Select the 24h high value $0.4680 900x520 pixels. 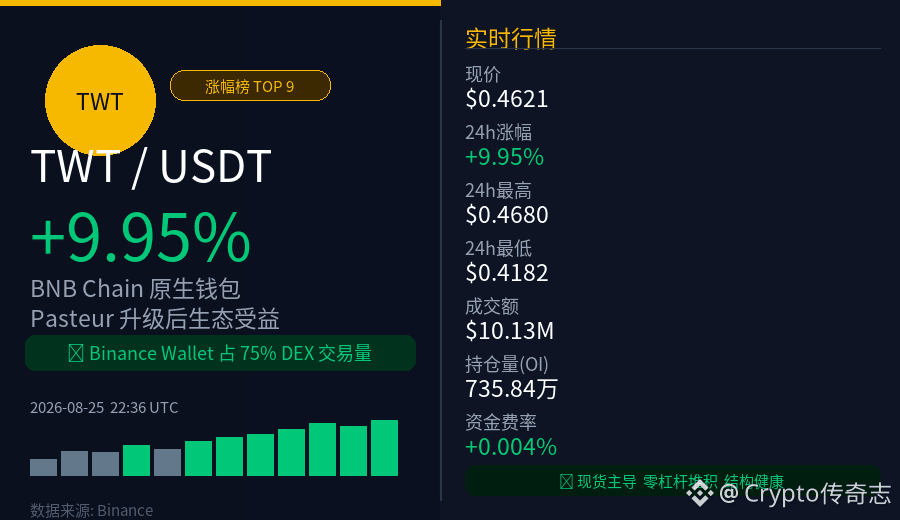click(507, 215)
